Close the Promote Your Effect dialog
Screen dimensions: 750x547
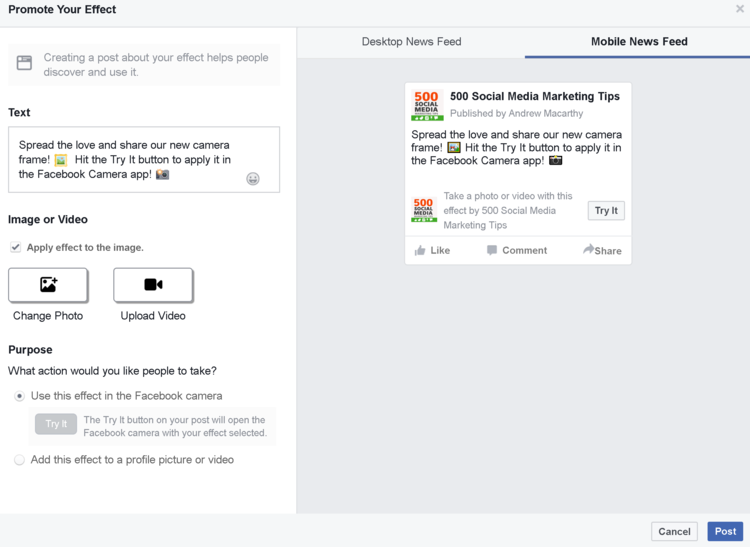click(x=740, y=9)
